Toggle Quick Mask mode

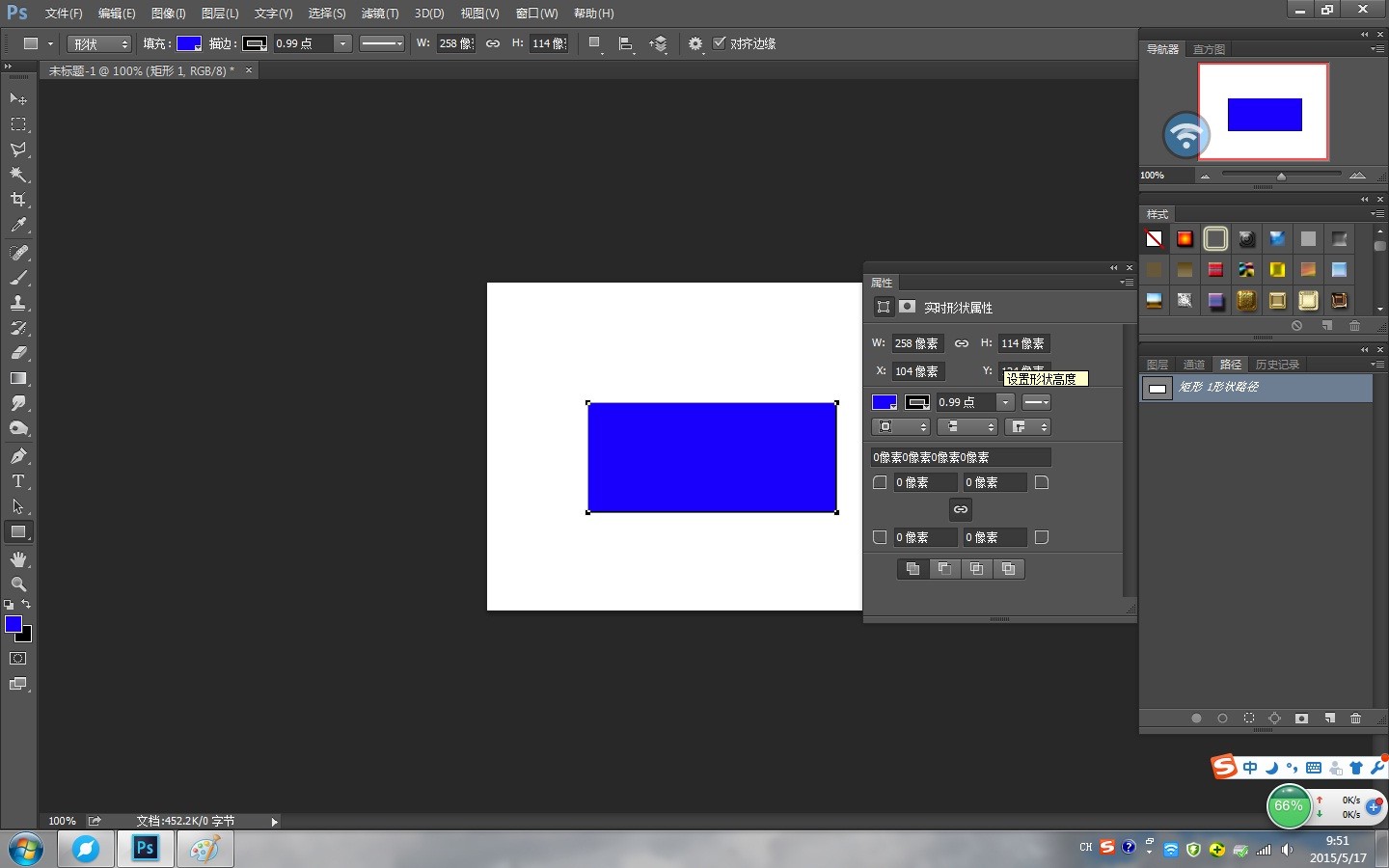pos(18,659)
